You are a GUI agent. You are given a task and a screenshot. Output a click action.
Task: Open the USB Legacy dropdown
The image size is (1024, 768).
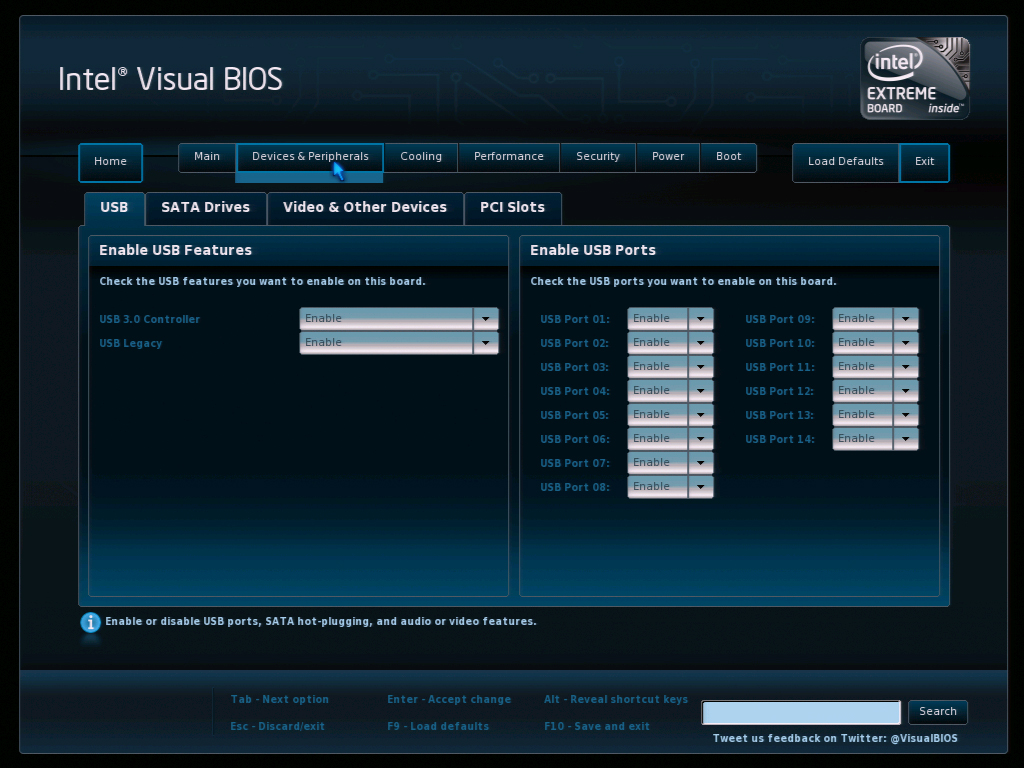pos(485,342)
